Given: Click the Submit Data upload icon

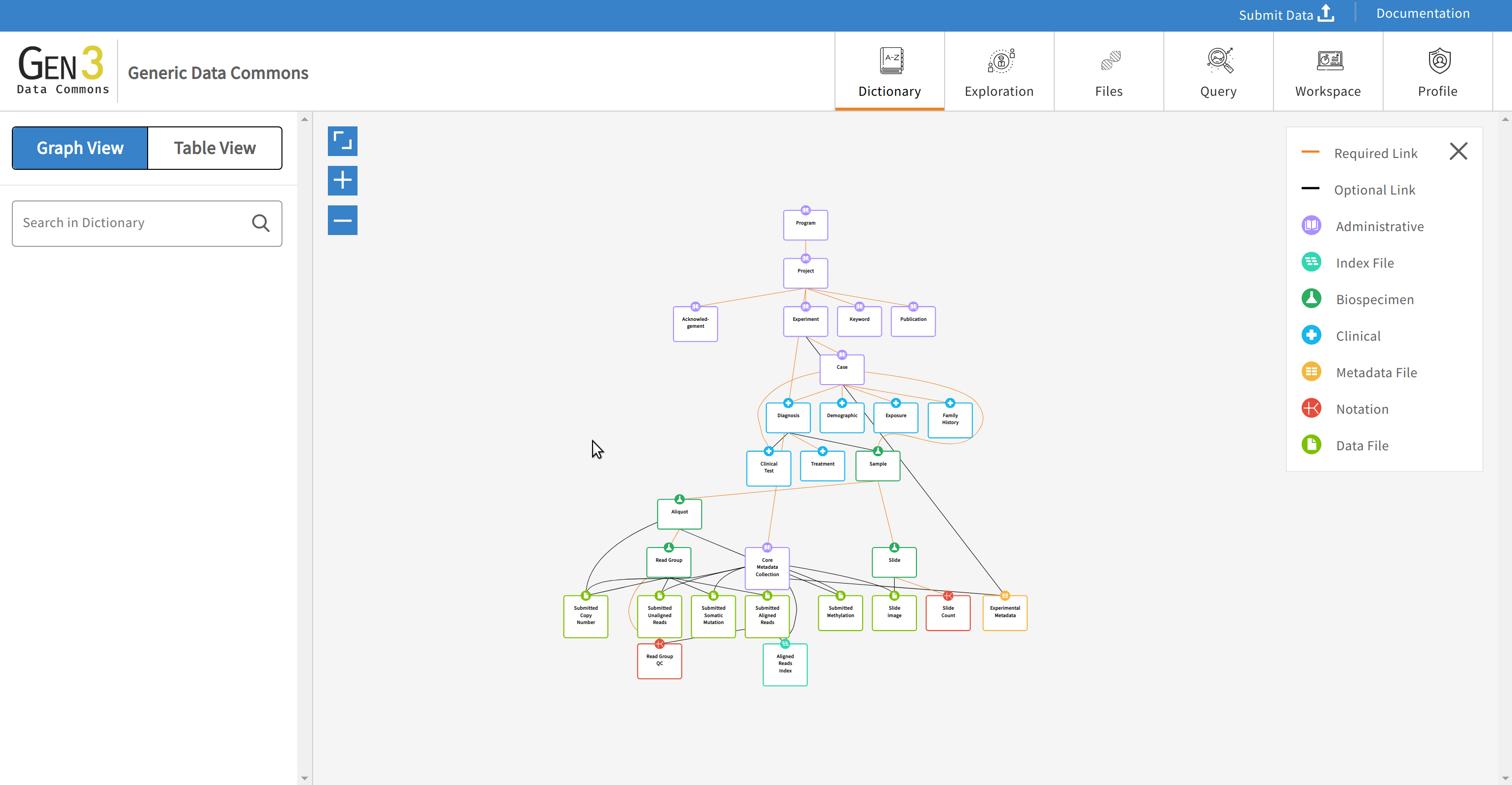Looking at the screenshot, I should tap(1326, 13).
